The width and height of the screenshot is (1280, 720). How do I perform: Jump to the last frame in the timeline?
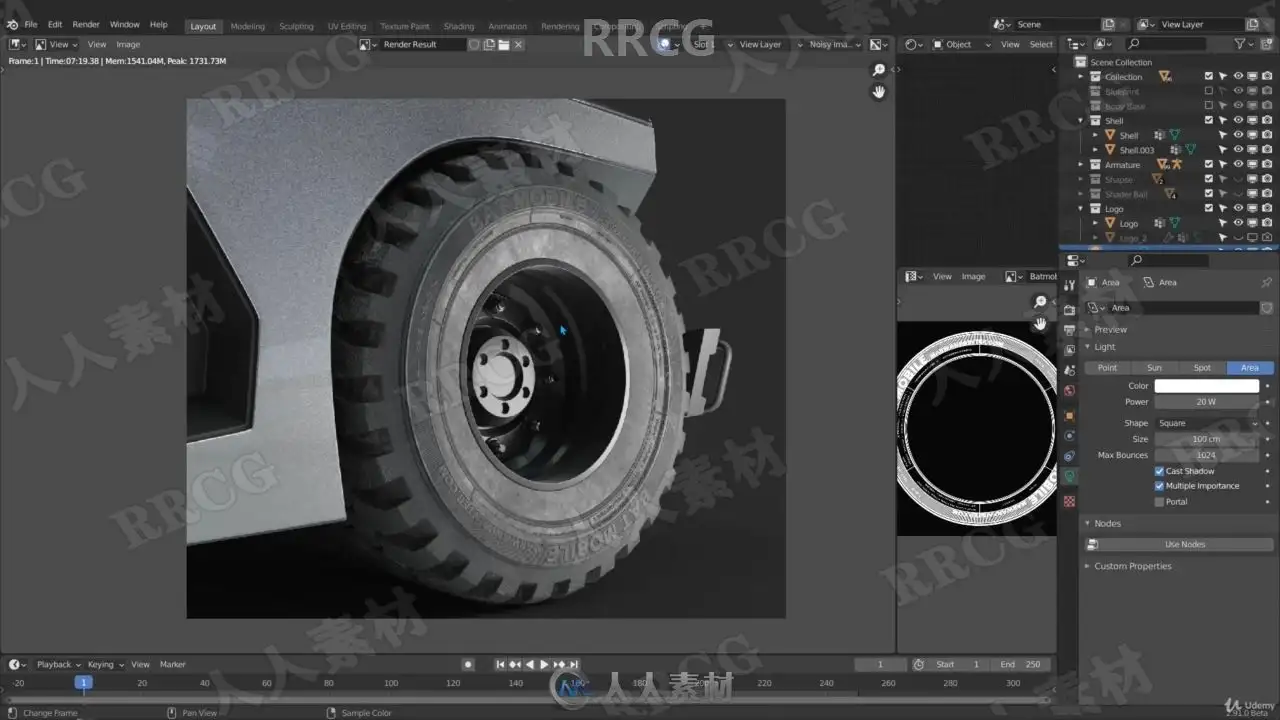pyautogui.click(x=574, y=664)
